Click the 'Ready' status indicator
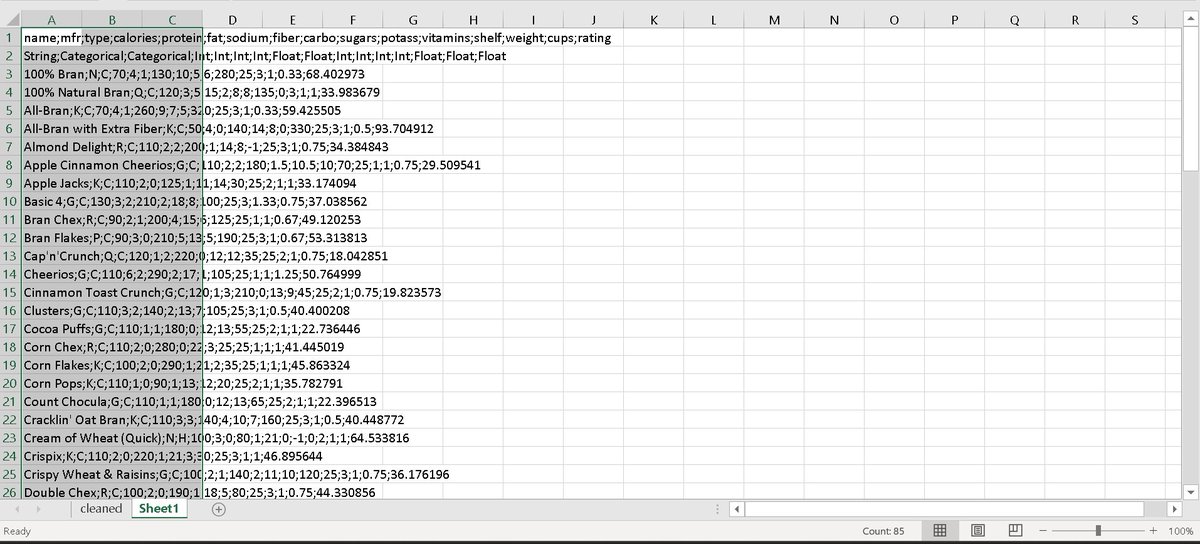 coord(18,530)
